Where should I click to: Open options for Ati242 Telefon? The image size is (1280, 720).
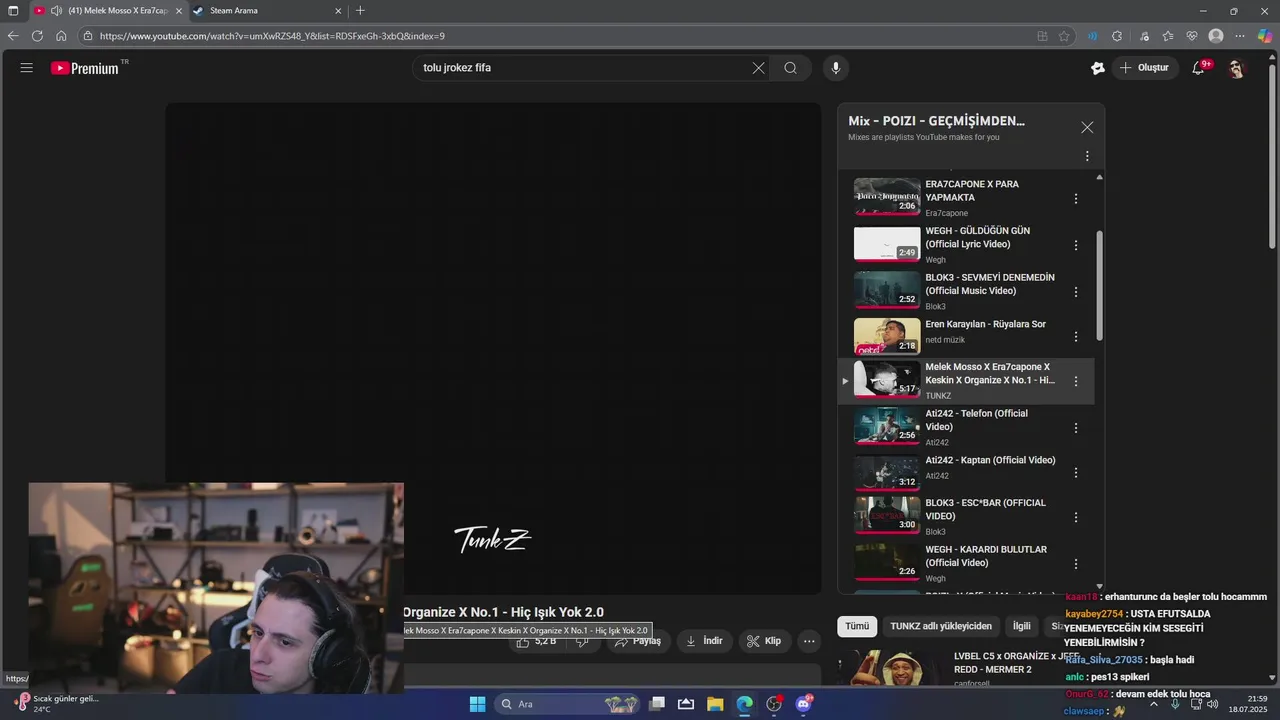point(1076,428)
